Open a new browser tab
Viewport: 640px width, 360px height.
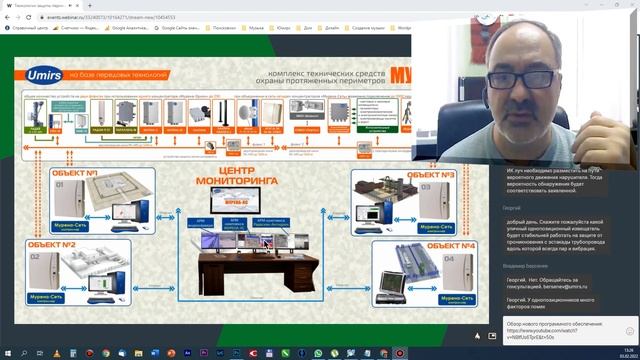pyautogui.click(x=90, y=6)
